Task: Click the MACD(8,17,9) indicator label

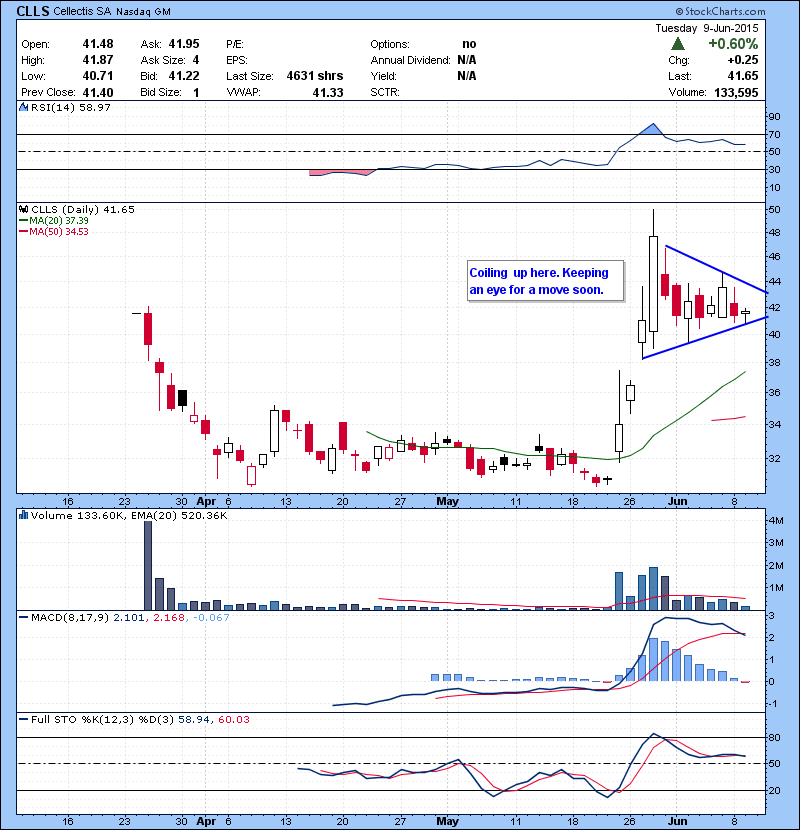Action: (70, 618)
